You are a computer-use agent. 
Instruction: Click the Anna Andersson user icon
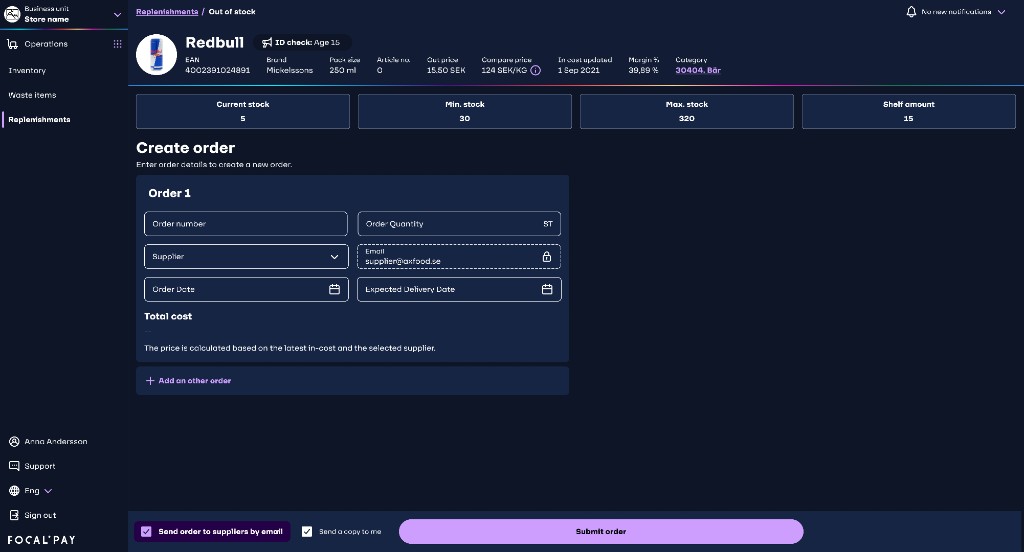coord(14,442)
